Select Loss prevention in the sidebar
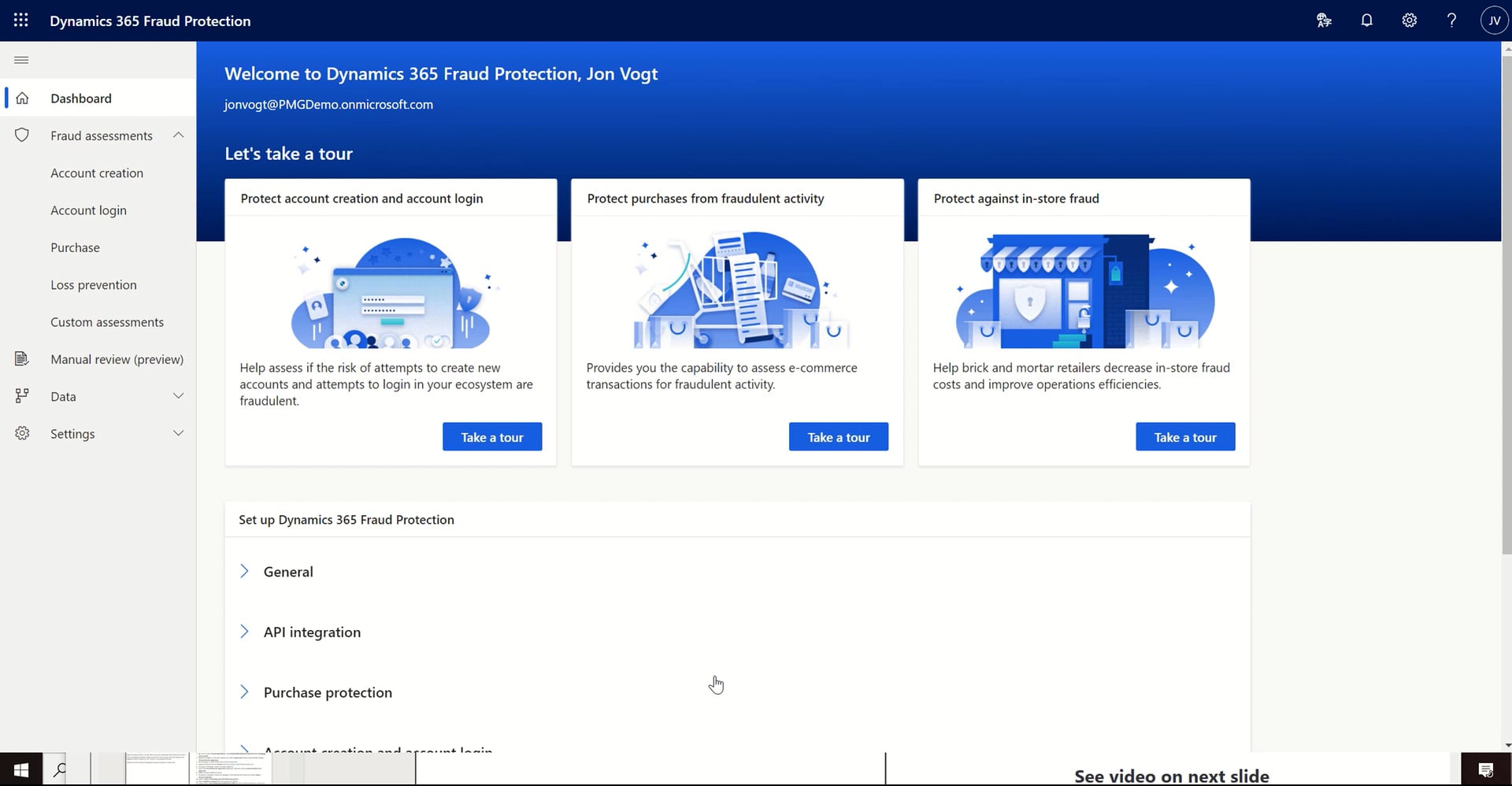 [93, 284]
